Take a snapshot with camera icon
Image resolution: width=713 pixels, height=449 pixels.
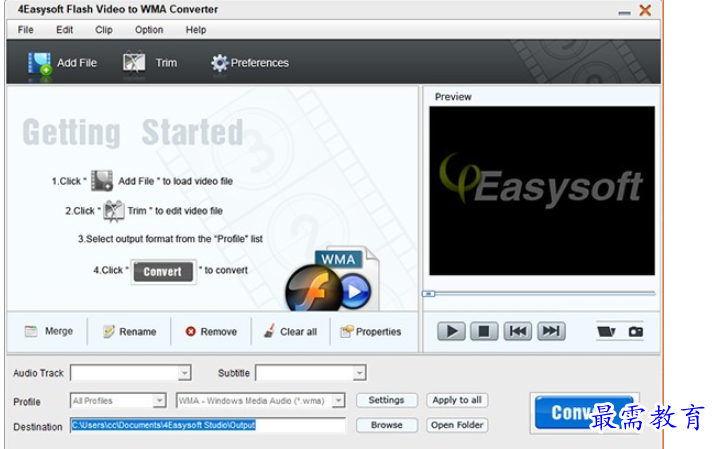coord(635,332)
